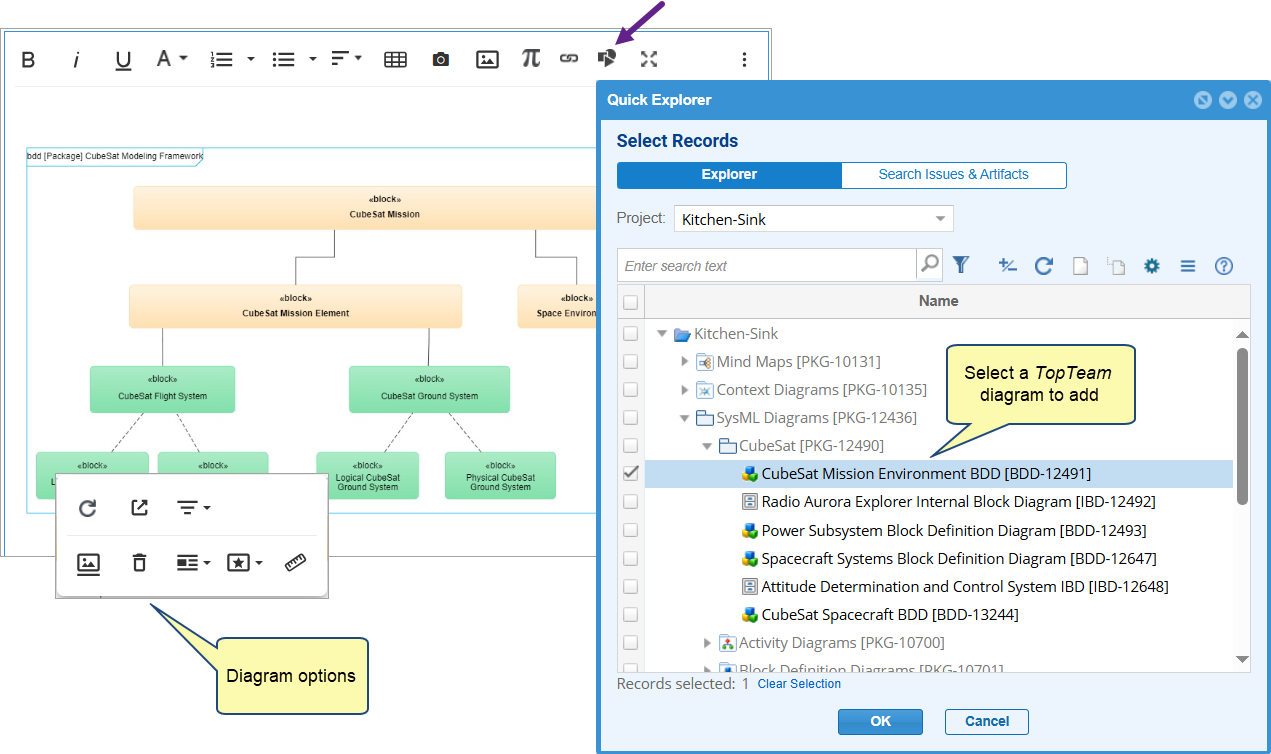Click the Clear Selection link

coord(799,684)
